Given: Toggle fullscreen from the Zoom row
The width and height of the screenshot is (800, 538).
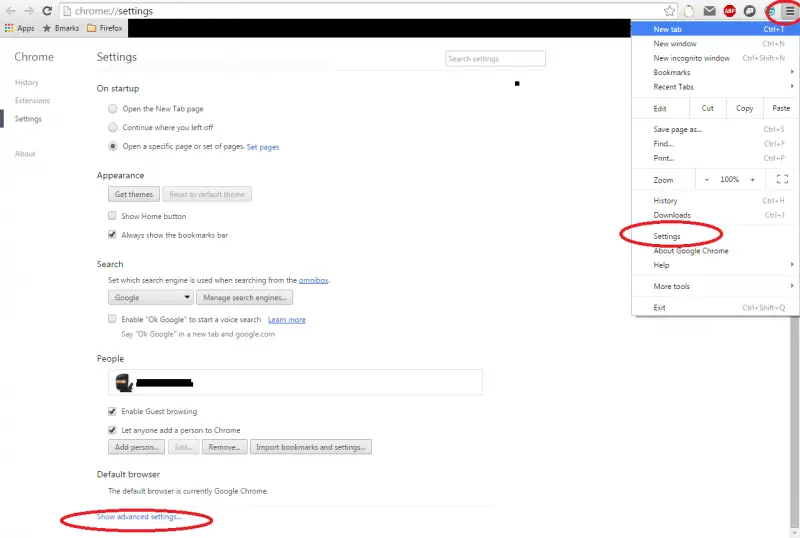Looking at the screenshot, I should [x=782, y=179].
